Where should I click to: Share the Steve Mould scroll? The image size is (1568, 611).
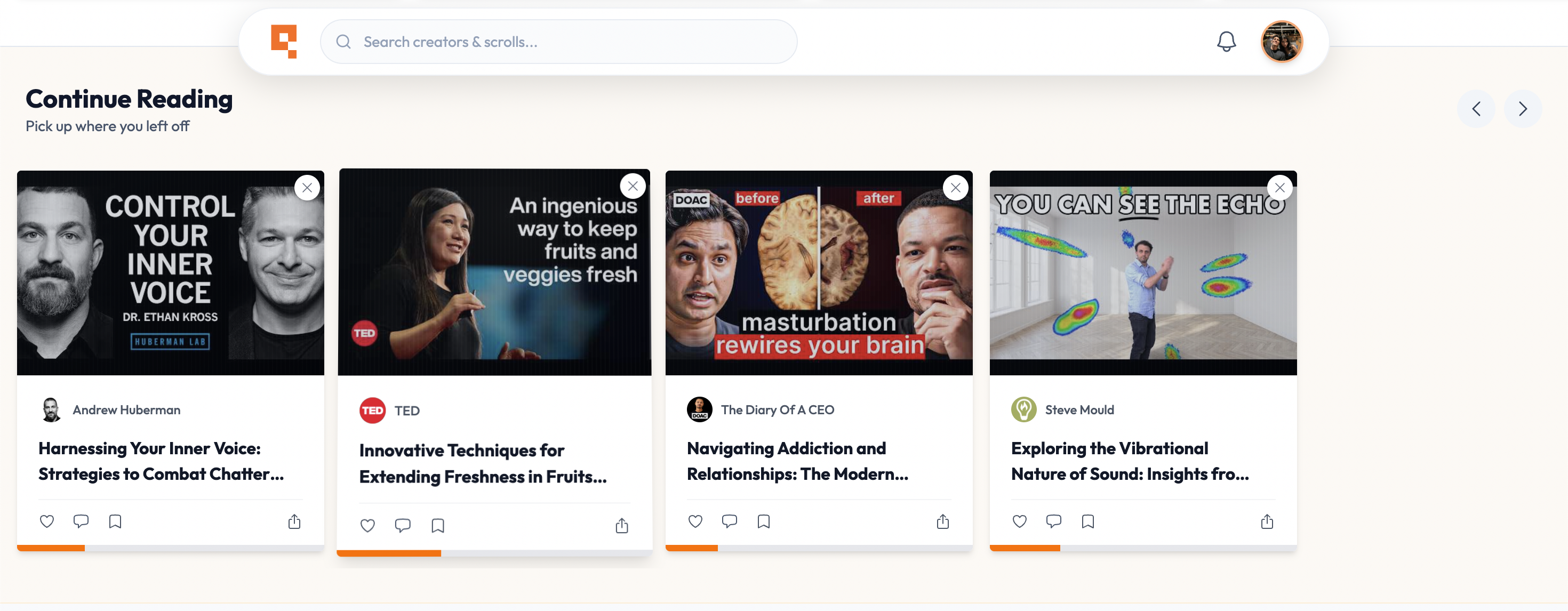[1267, 521]
